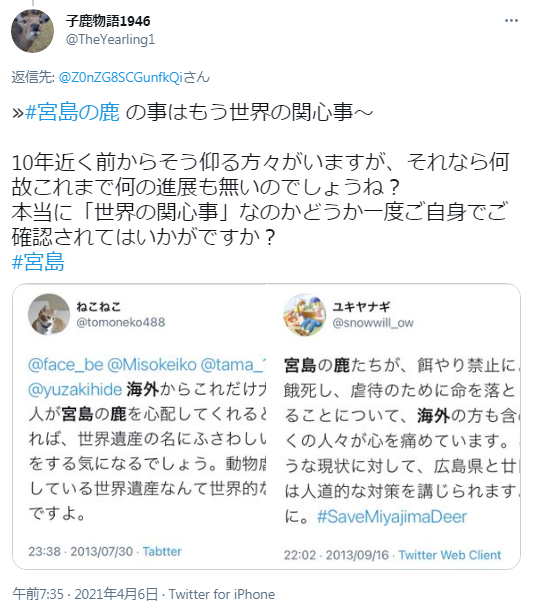Click the tweet timestamp 午前7:35 · 2021年4月6日
This screenshot has height=614, width=534.
tap(85, 594)
